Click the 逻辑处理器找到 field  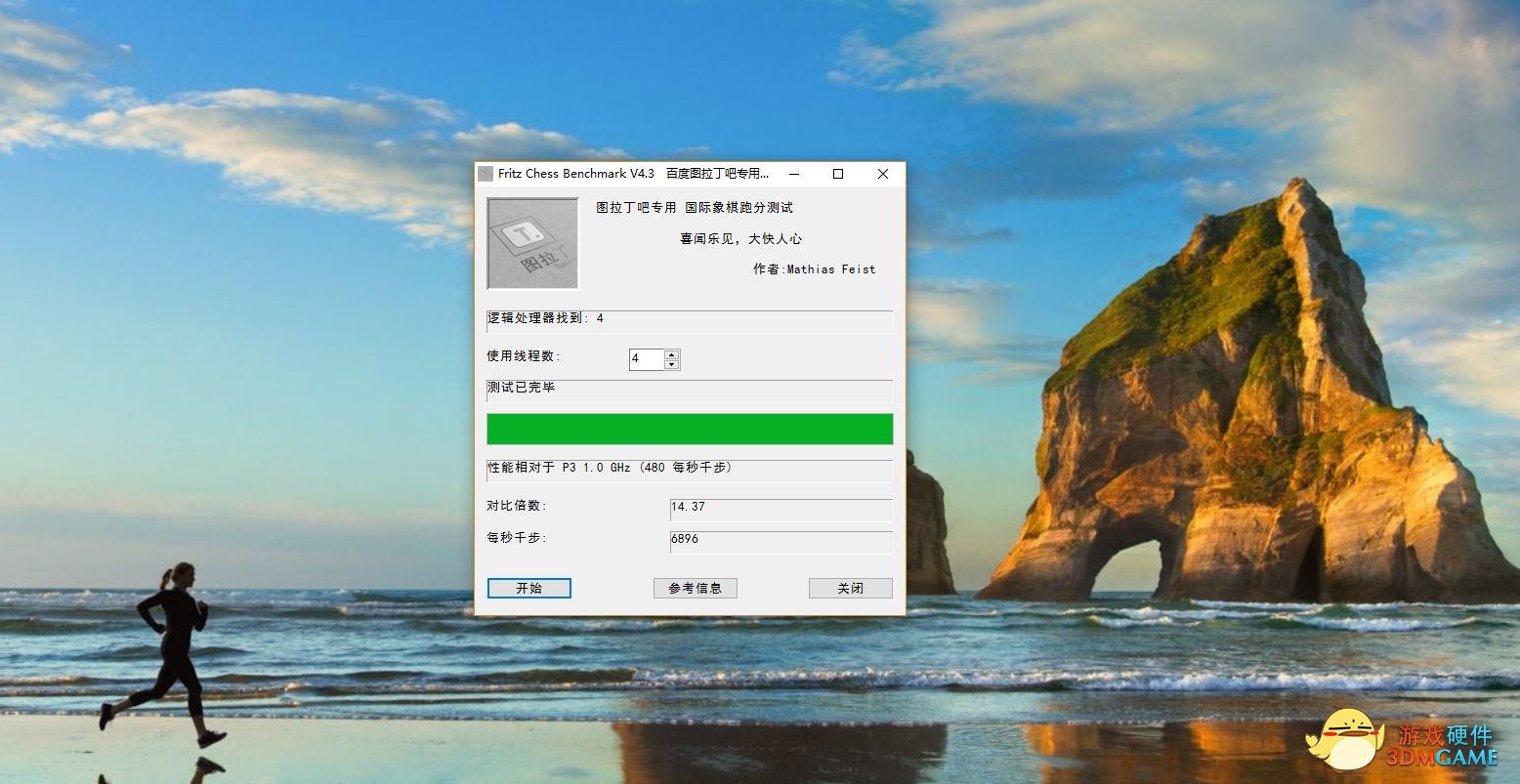click(x=690, y=321)
